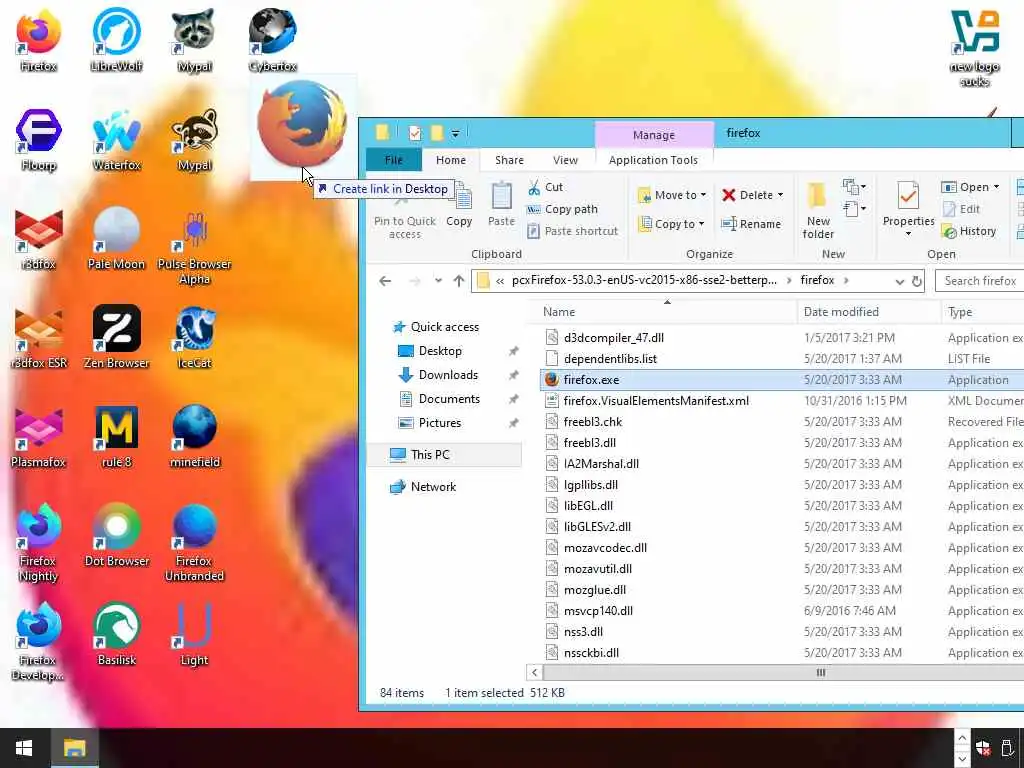The image size is (1024, 768).
Task: Click the rule 8 desktop icon
Action: point(116,437)
